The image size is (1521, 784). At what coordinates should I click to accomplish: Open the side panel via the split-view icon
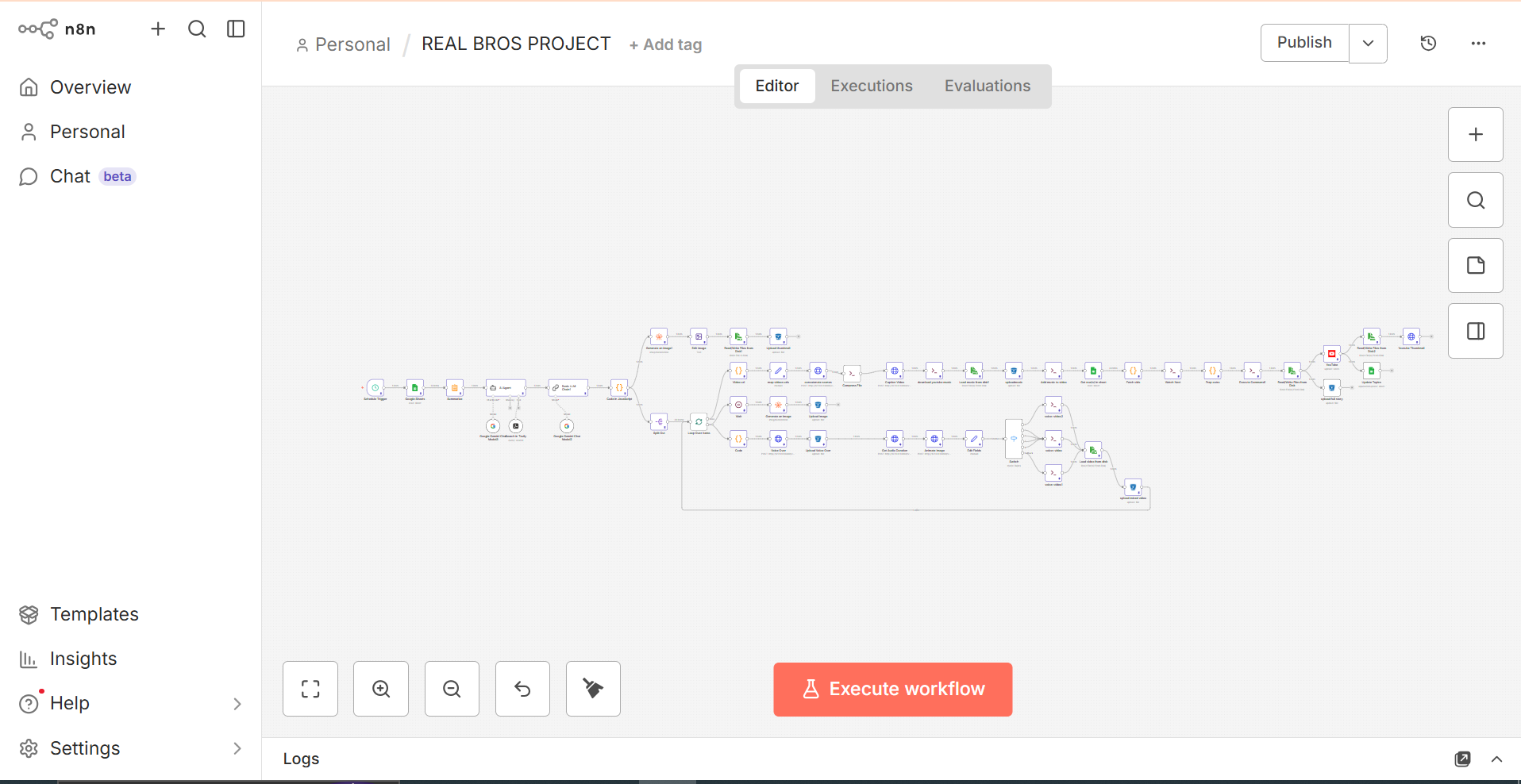click(1476, 331)
